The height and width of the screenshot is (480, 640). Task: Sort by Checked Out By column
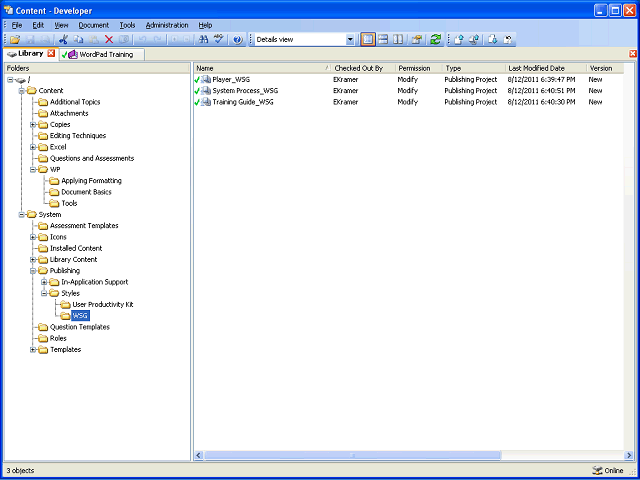click(x=363, y=69)
